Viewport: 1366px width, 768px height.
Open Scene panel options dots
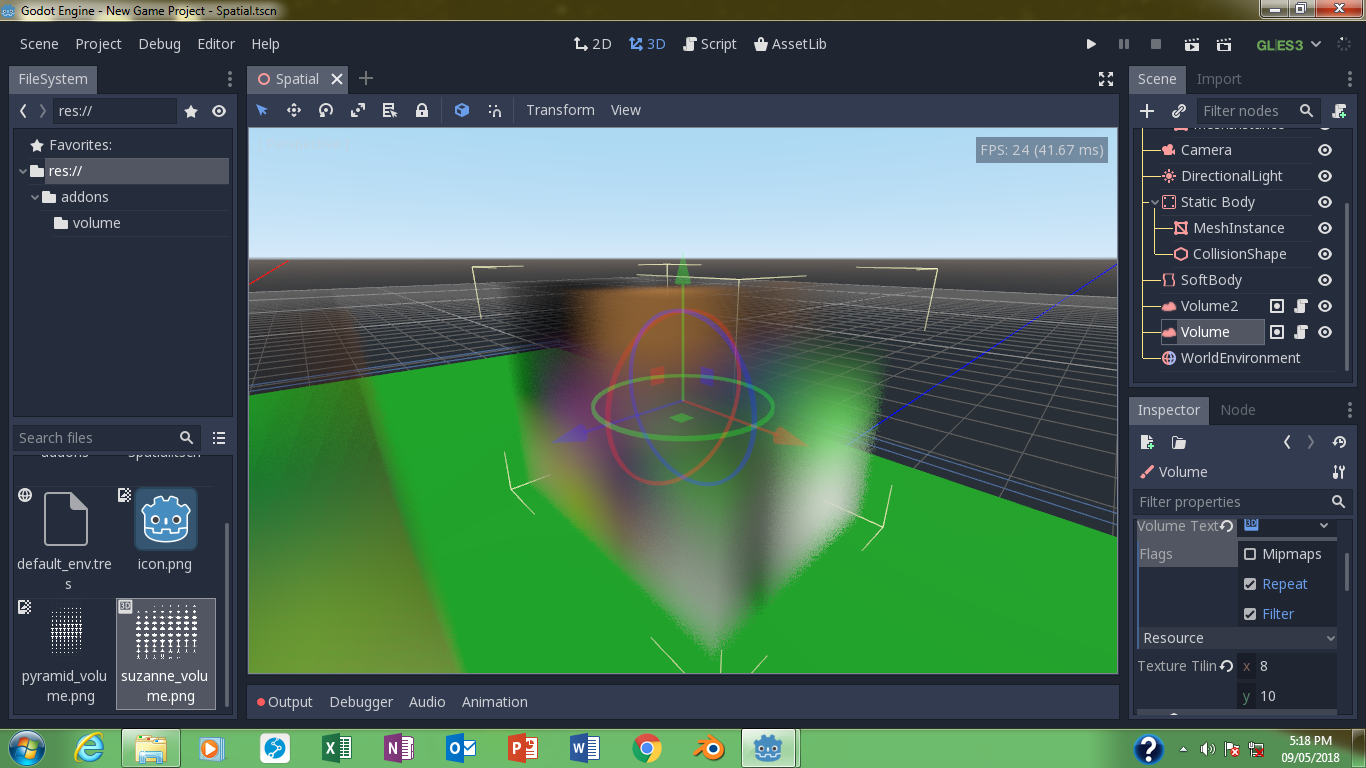coord(1350,79)
